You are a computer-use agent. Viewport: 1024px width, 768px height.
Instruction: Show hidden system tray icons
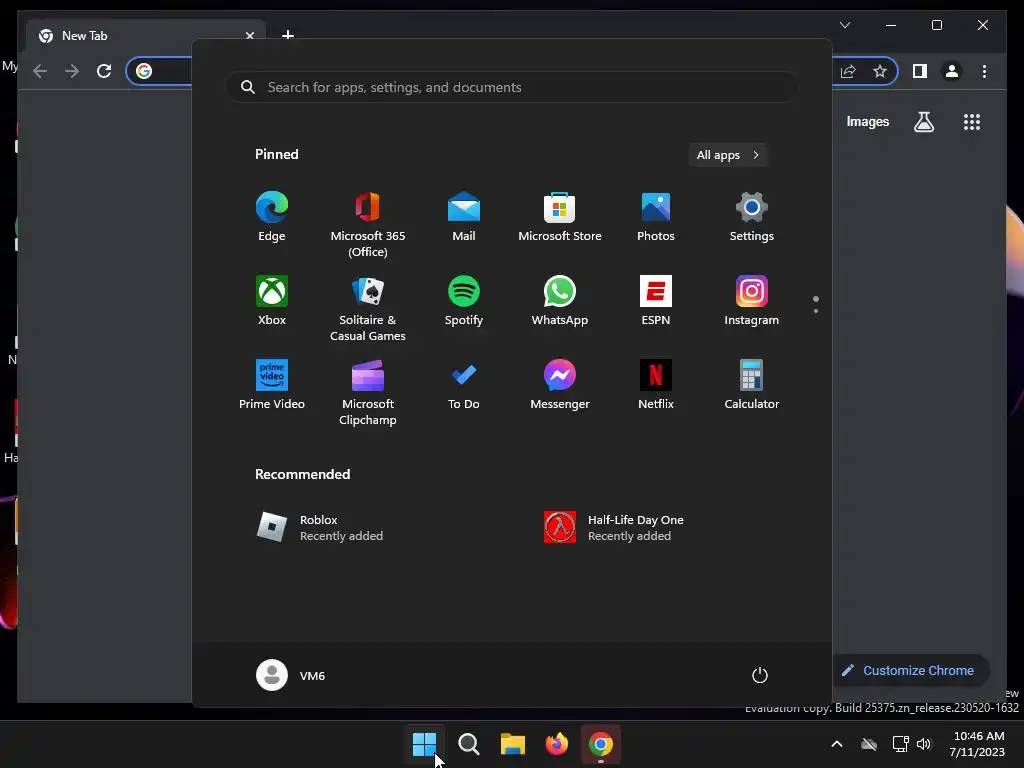point(837,744)
